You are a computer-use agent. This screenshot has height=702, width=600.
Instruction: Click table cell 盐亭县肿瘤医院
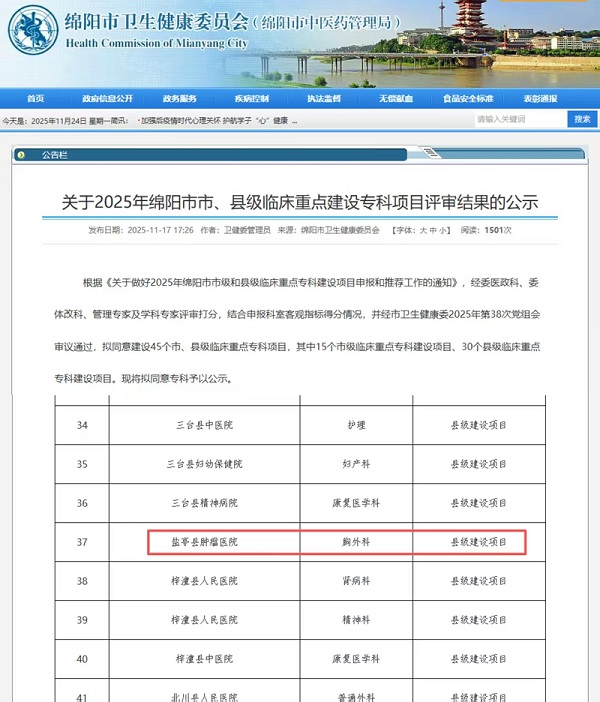pyautogui.click(x=204, y=542)
